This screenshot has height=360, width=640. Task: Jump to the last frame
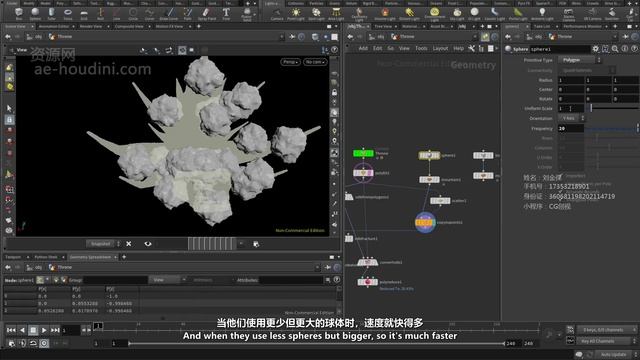pos(55,330)
